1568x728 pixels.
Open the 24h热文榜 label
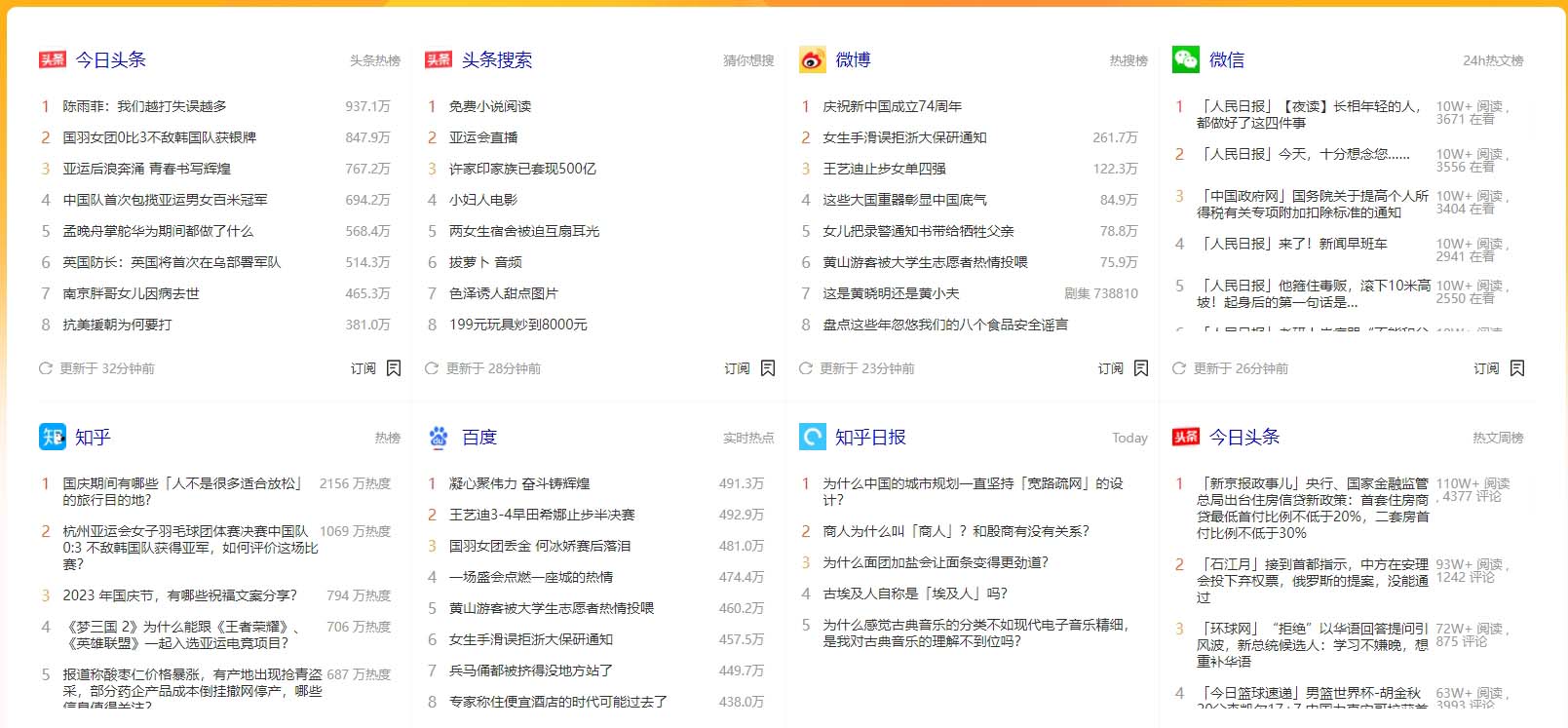pos(1493,60)
